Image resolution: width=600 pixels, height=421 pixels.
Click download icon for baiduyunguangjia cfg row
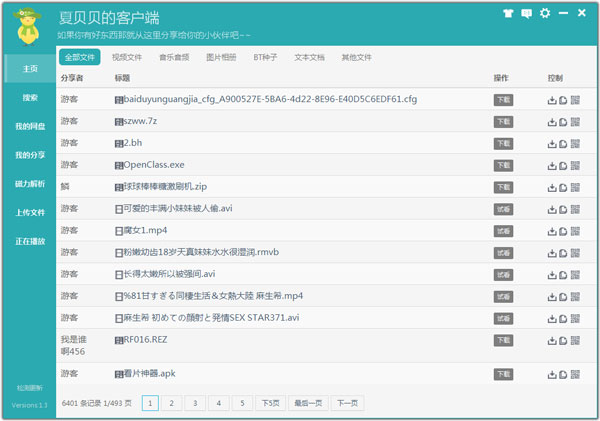click(552, 100)
